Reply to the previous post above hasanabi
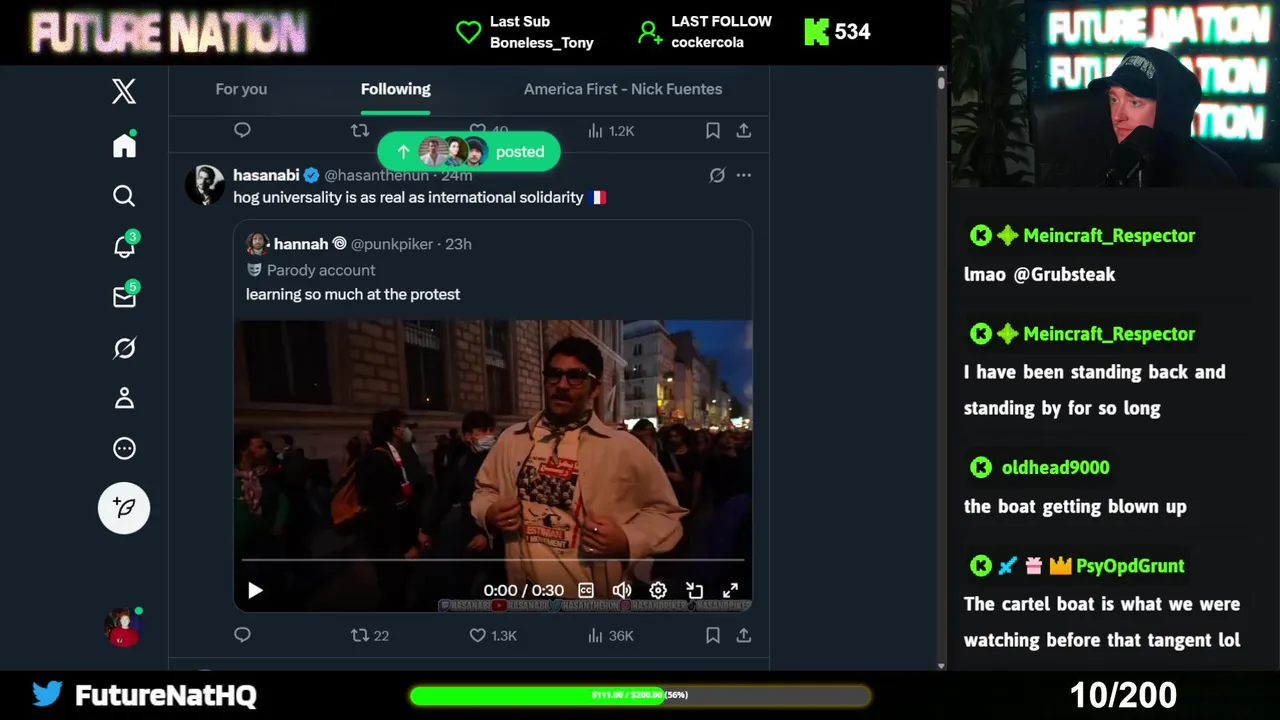Viewport: 1280px width, 720px height. [x=242, y=130]
